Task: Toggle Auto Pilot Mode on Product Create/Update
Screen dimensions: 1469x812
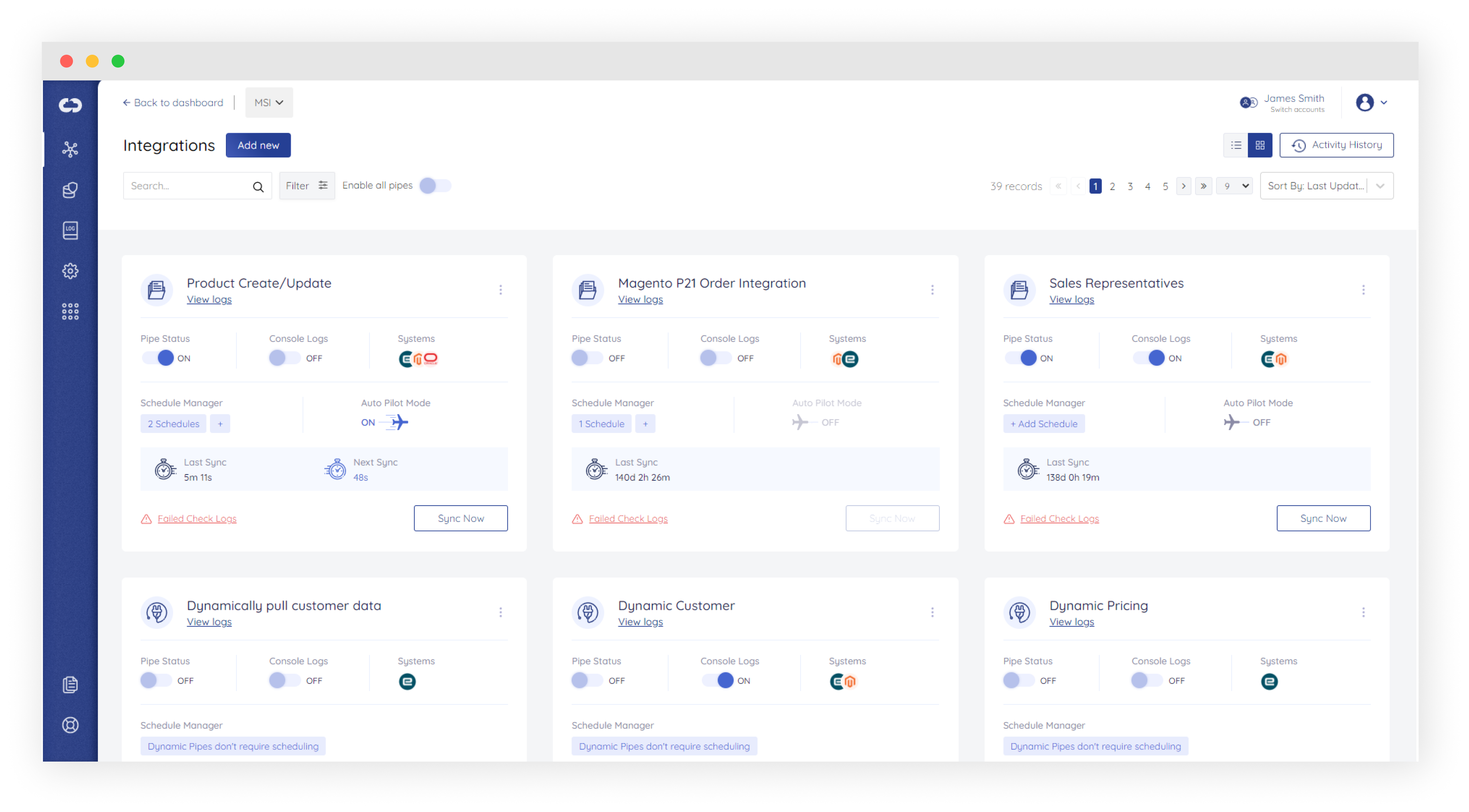Action: click(397, 423)
